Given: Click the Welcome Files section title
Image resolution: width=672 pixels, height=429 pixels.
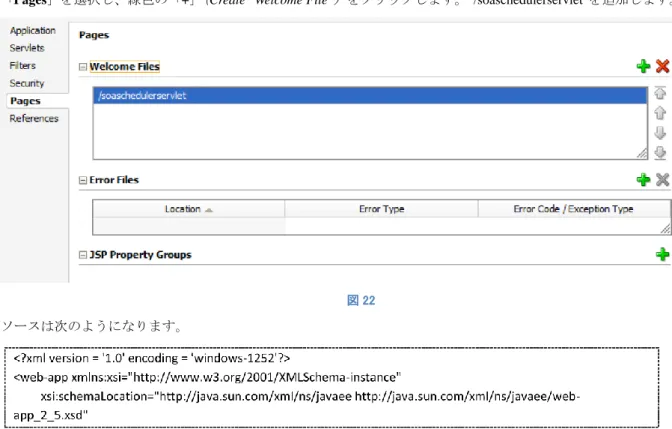Looking at the screenshot, I should (125, 66).
